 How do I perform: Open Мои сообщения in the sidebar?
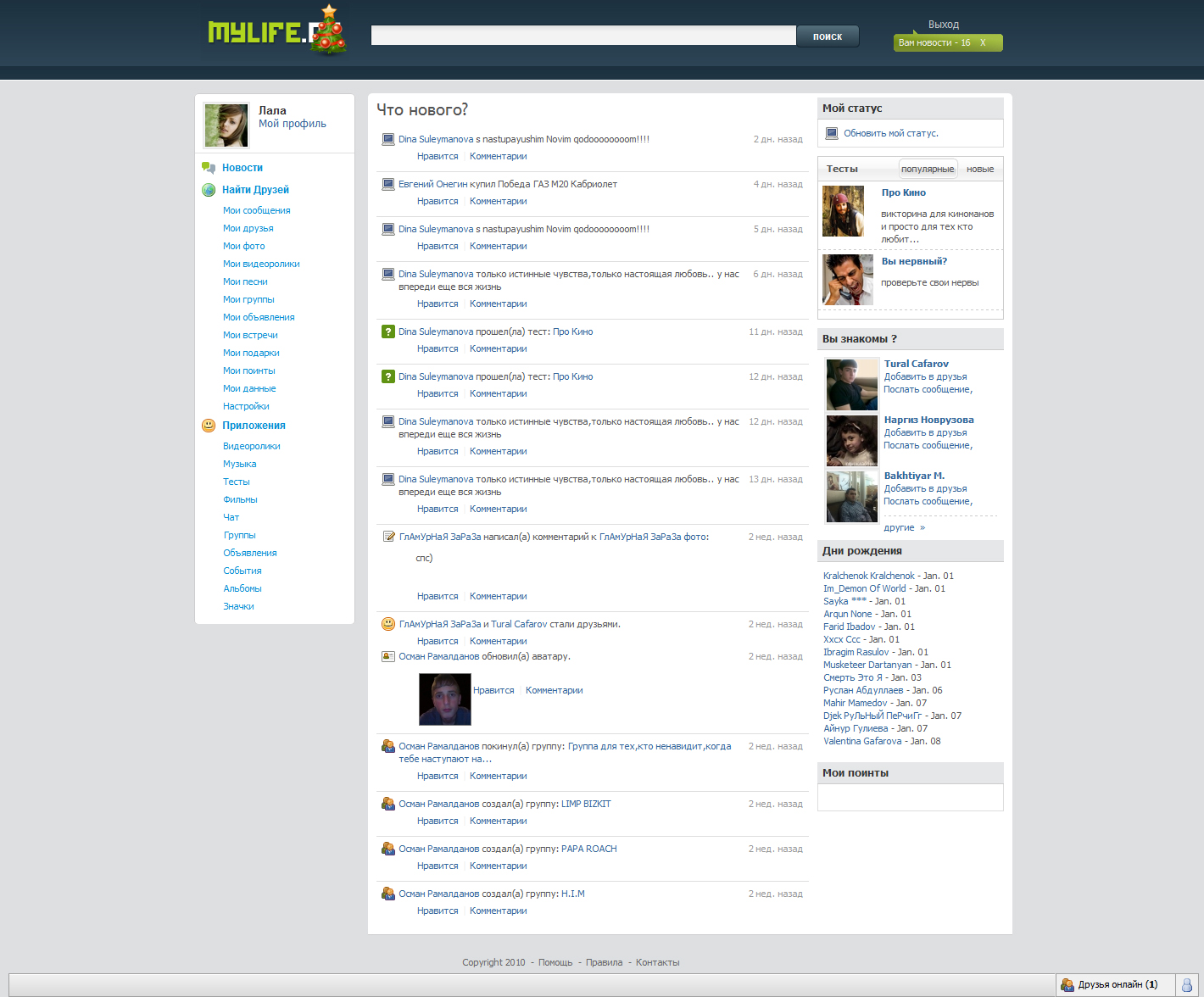pos(256,210)
